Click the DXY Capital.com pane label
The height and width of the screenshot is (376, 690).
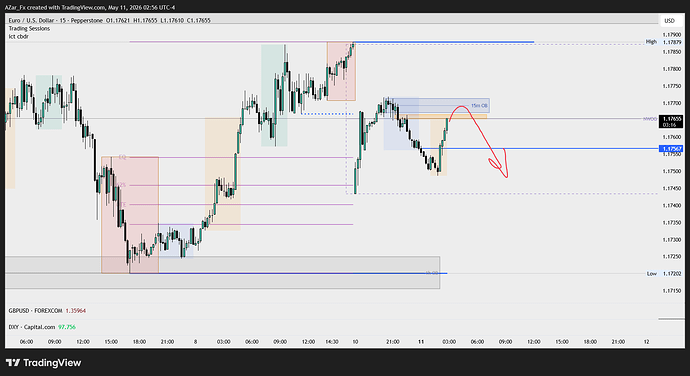[32, 327]
